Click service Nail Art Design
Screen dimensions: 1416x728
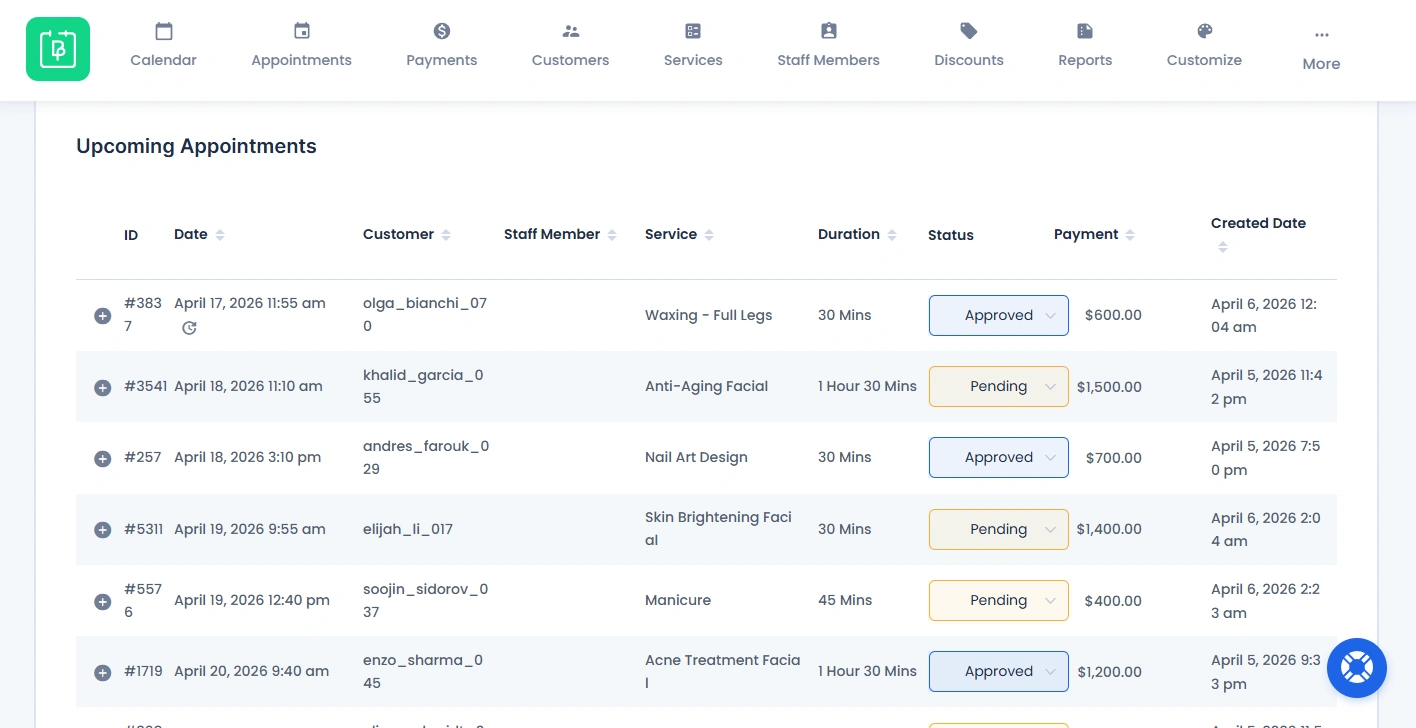pos(697,457)
